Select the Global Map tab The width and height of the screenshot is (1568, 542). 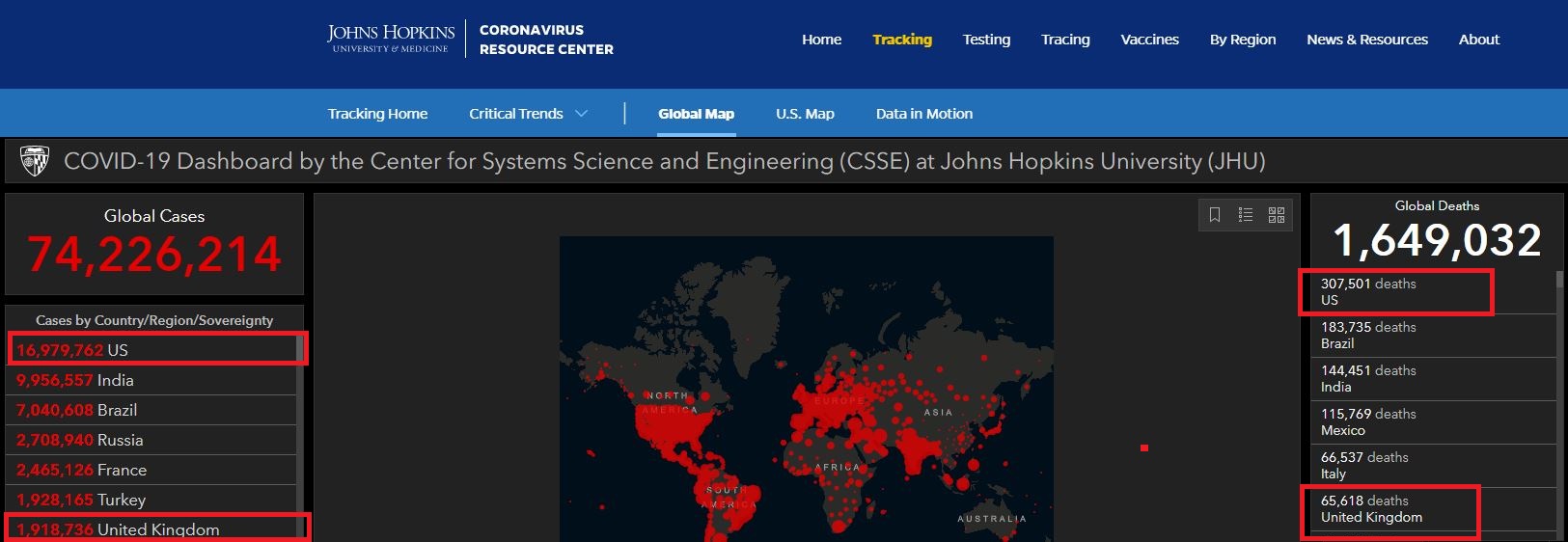coord(696,114)
